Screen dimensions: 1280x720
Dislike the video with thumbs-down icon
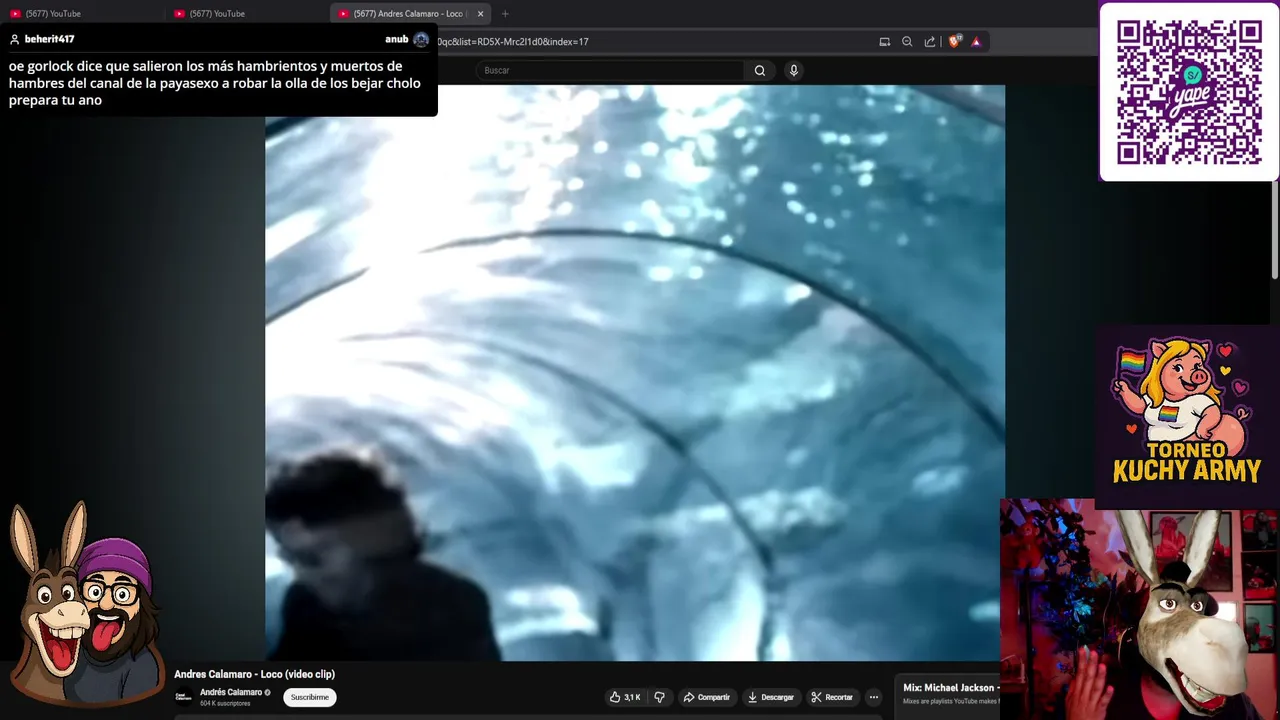pyautogui.click(x=660, y=697)
